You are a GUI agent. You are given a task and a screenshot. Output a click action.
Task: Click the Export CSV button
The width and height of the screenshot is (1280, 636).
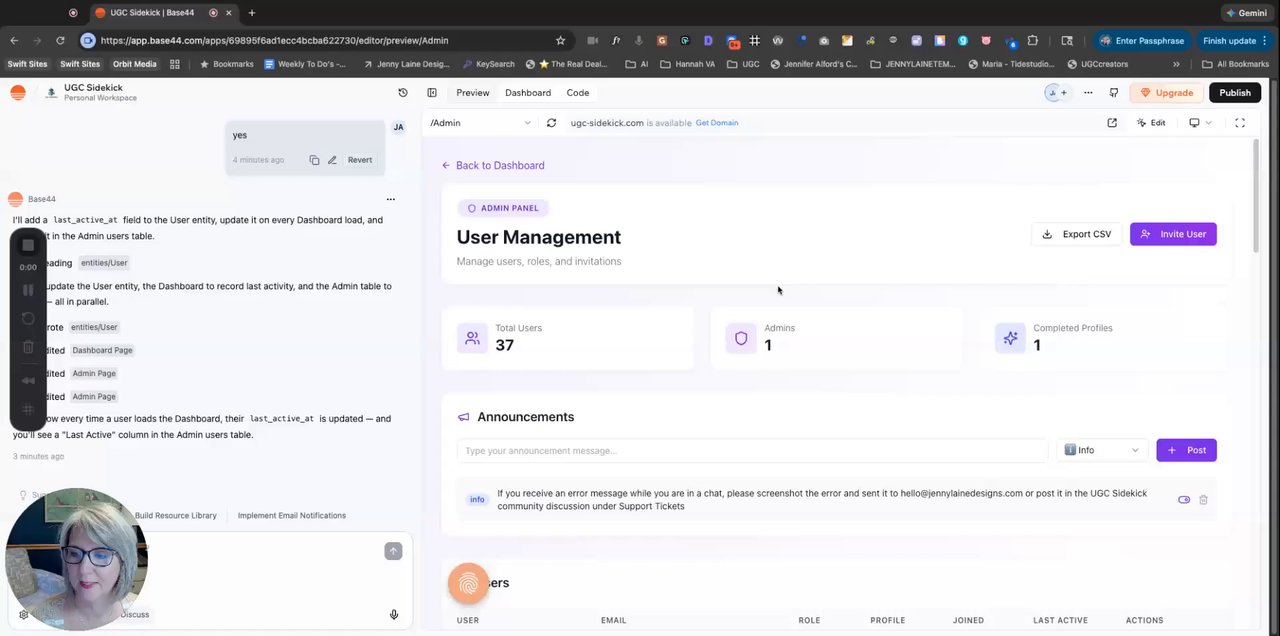coord(1077,234)
